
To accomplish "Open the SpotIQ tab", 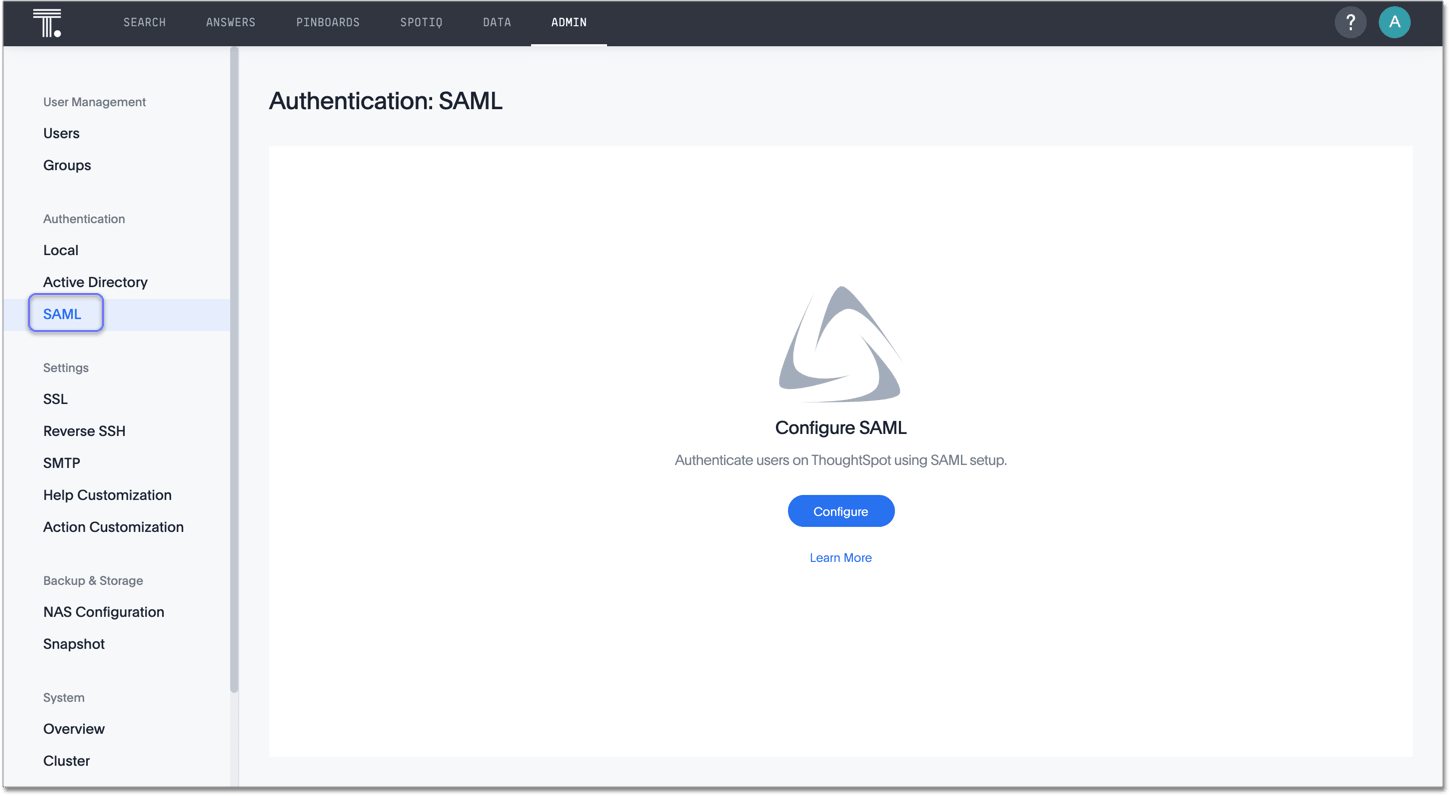I will click(421, 22).
